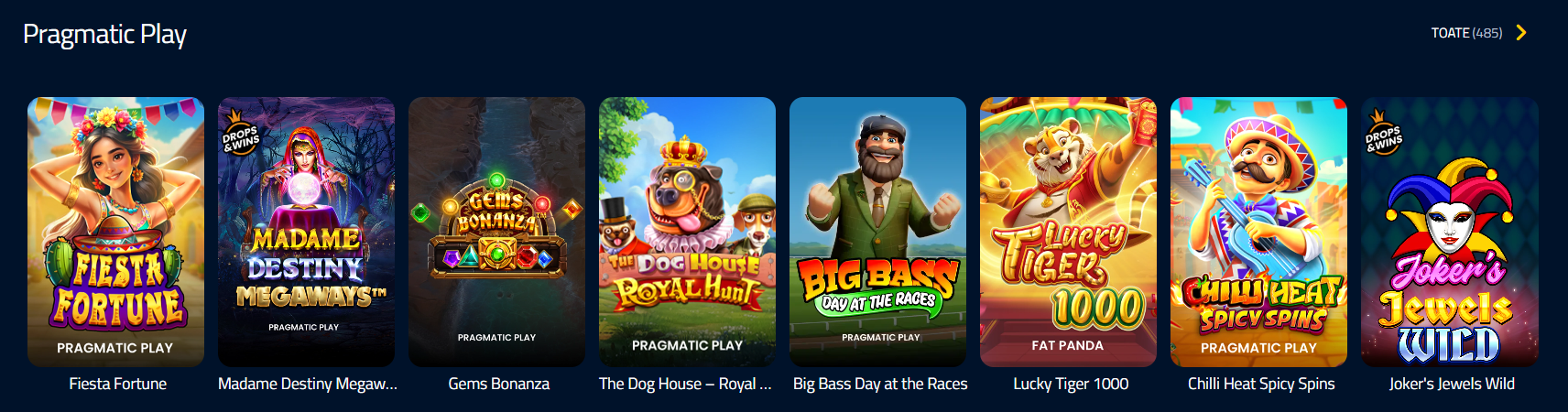Click the Lucky Tiger 1000 title label
This screenshot has height=412, width=1568.
pos(1071,384)
